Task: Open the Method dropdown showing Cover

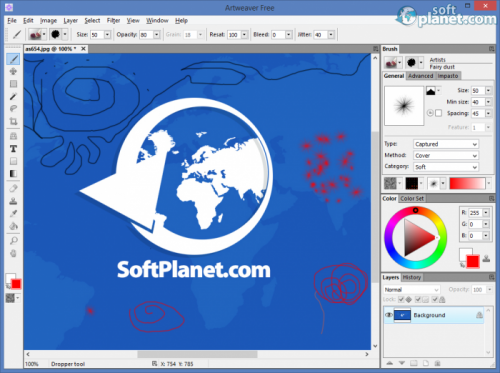Action: pyautogui.click(x=446, y=155)
